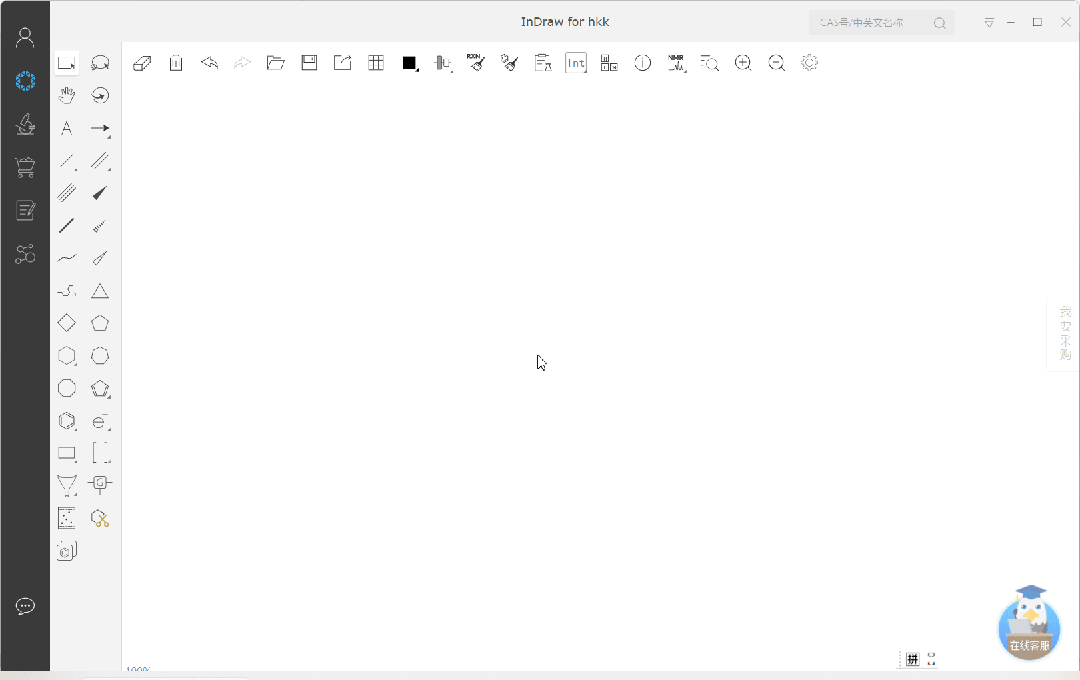Open the notes editor sidebar module
Viewport: 1080px width, 680px height.
[x=25, y=211]
